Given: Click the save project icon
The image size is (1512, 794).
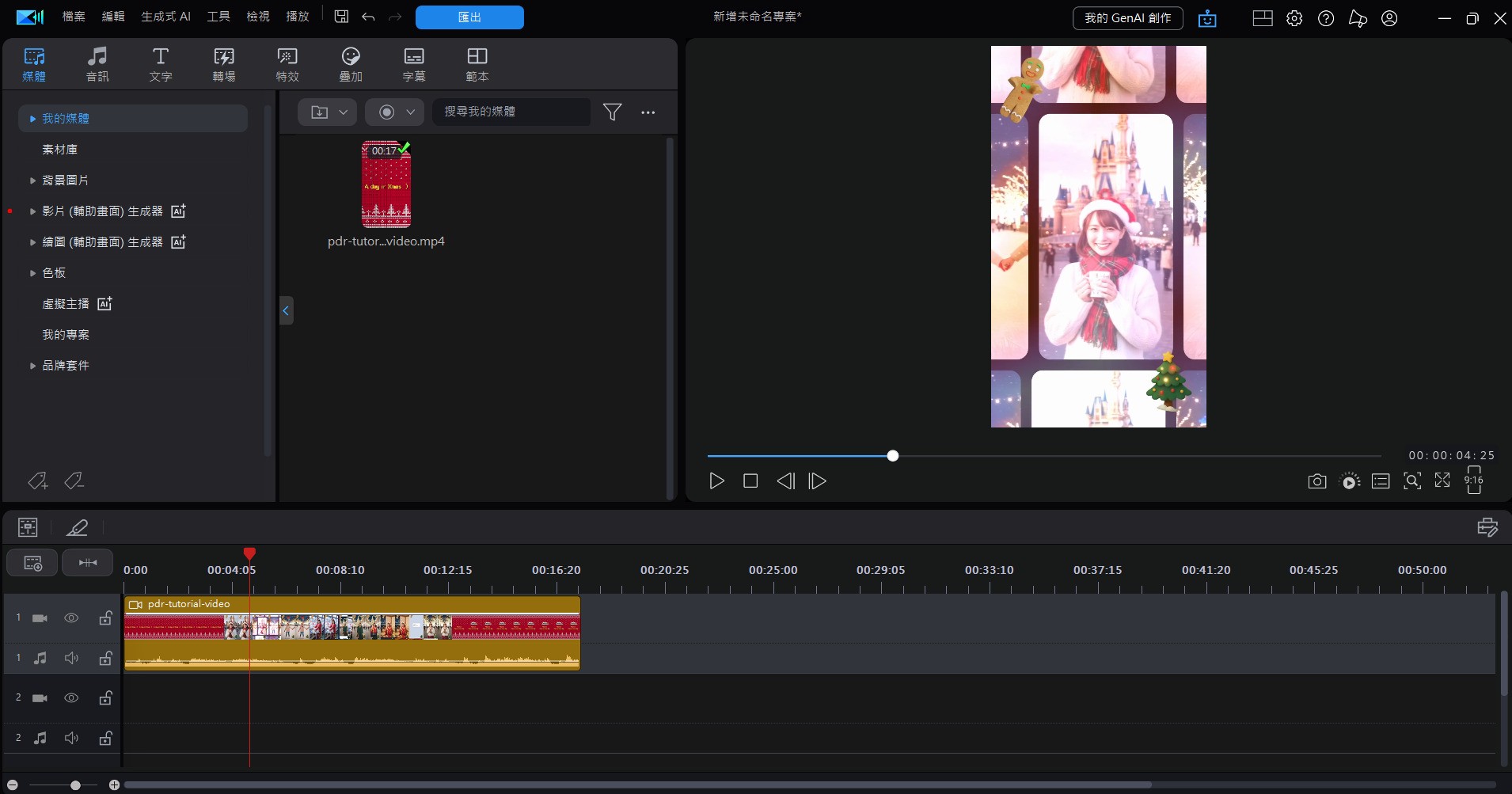Looking at the screenshot, I should [x=341, y=17].
